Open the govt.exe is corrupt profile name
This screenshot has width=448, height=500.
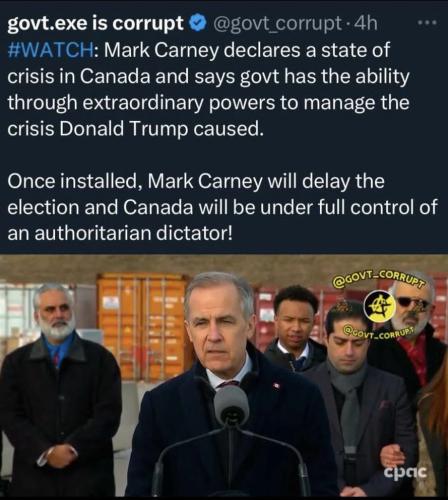click(95, 23)
